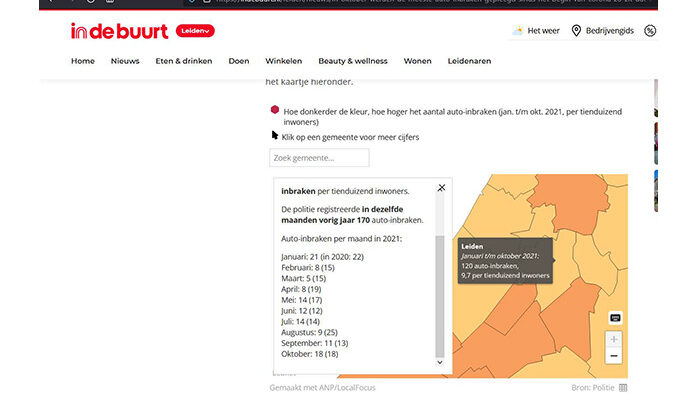Click the table view icon beside Bron: Politie

point(623,388)
